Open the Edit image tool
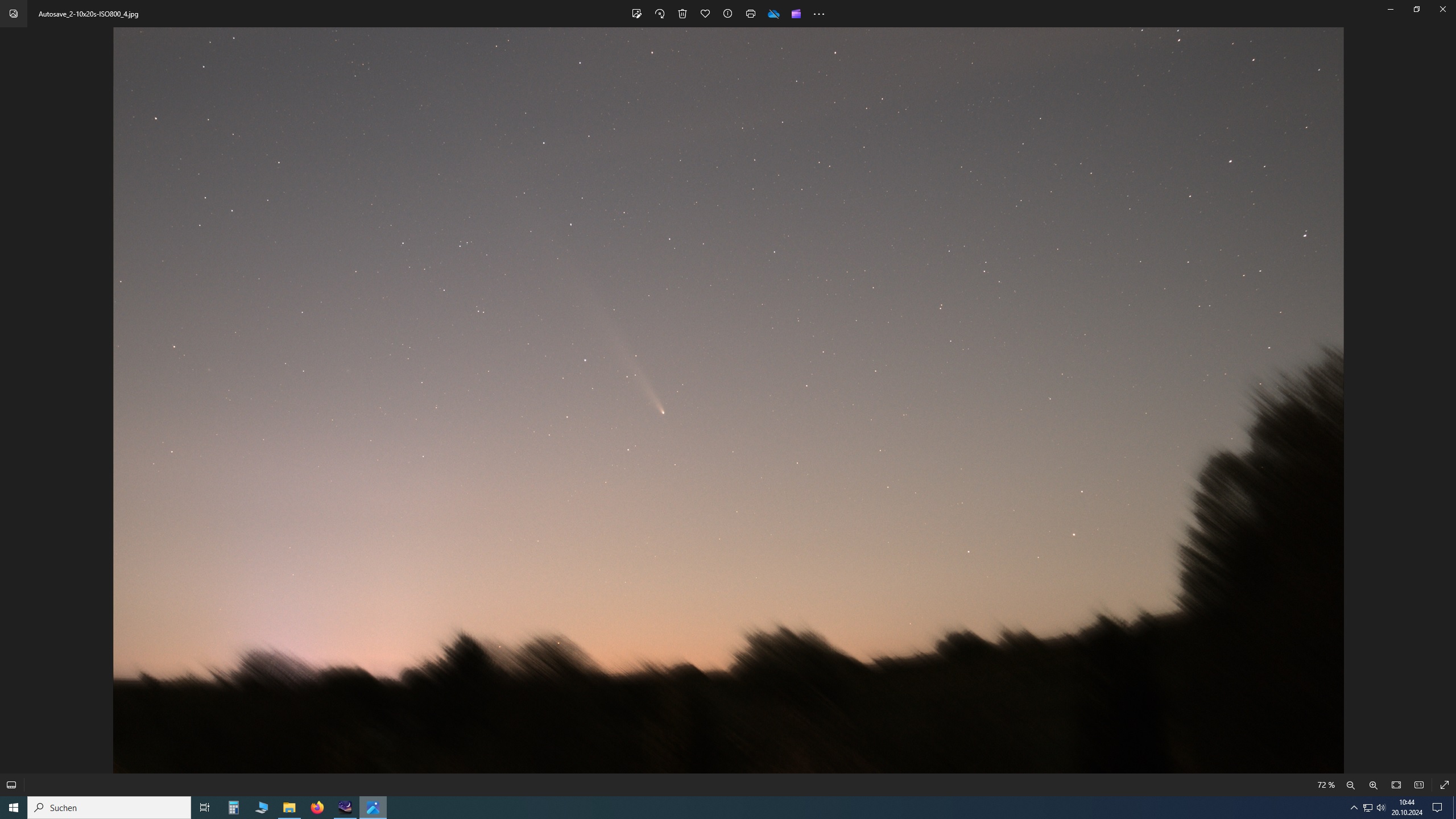1456x819 pixels. tap(636, 14)
